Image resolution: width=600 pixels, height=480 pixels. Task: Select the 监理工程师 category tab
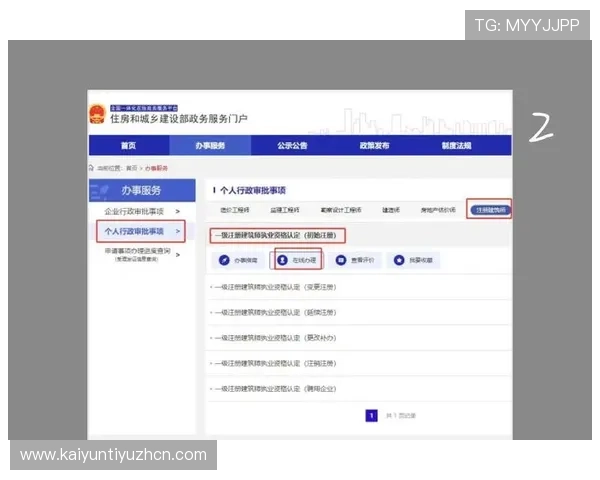point(285,210)
